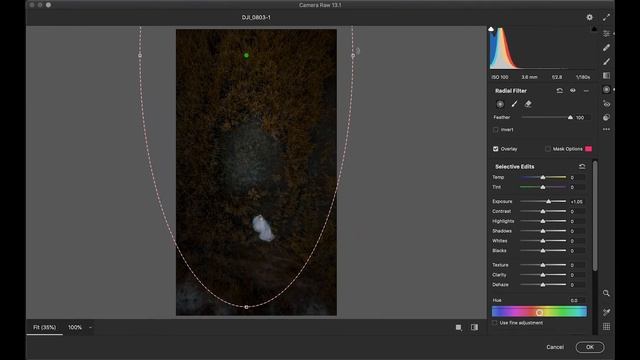Click the edit panel vertical scrollbar
This screenshot has height=360, width=640.
click(595, 216)
